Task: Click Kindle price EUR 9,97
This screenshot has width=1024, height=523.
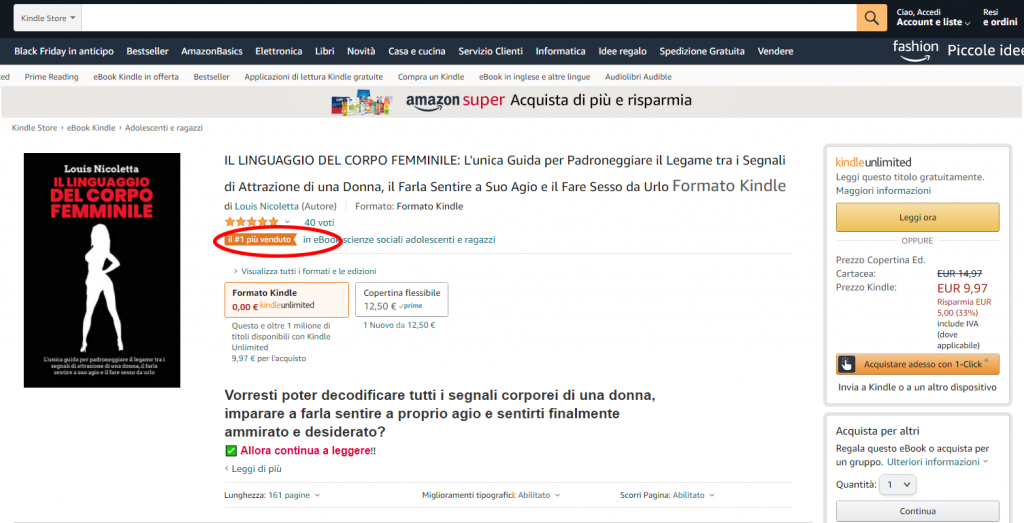Action: (x=962, y=288)
